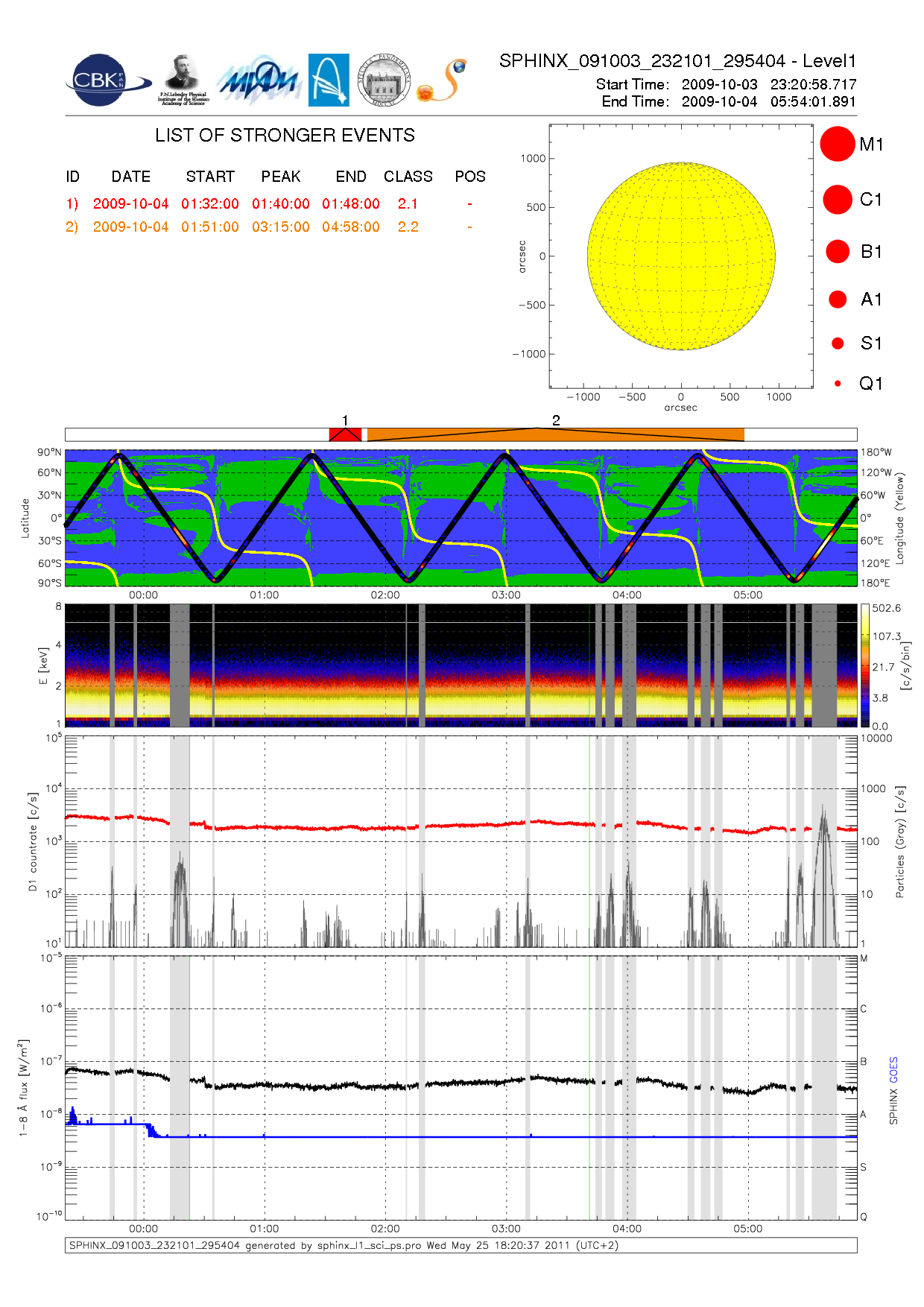Click the yellow solar disk center

[x=681, y=256]
